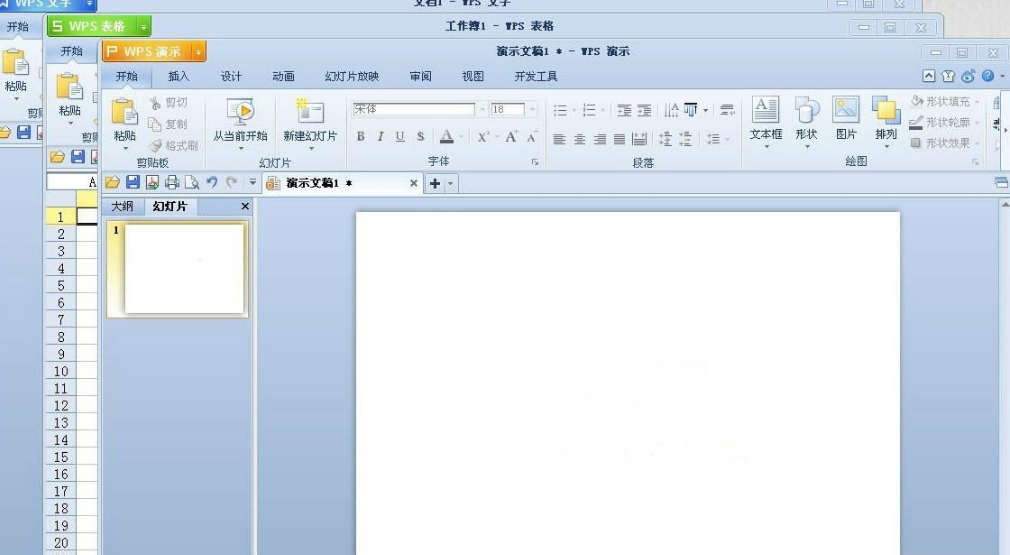Click the Print icon in quick toolbar
Viewport: 1010px width, 555px height.
pos(172,183)
